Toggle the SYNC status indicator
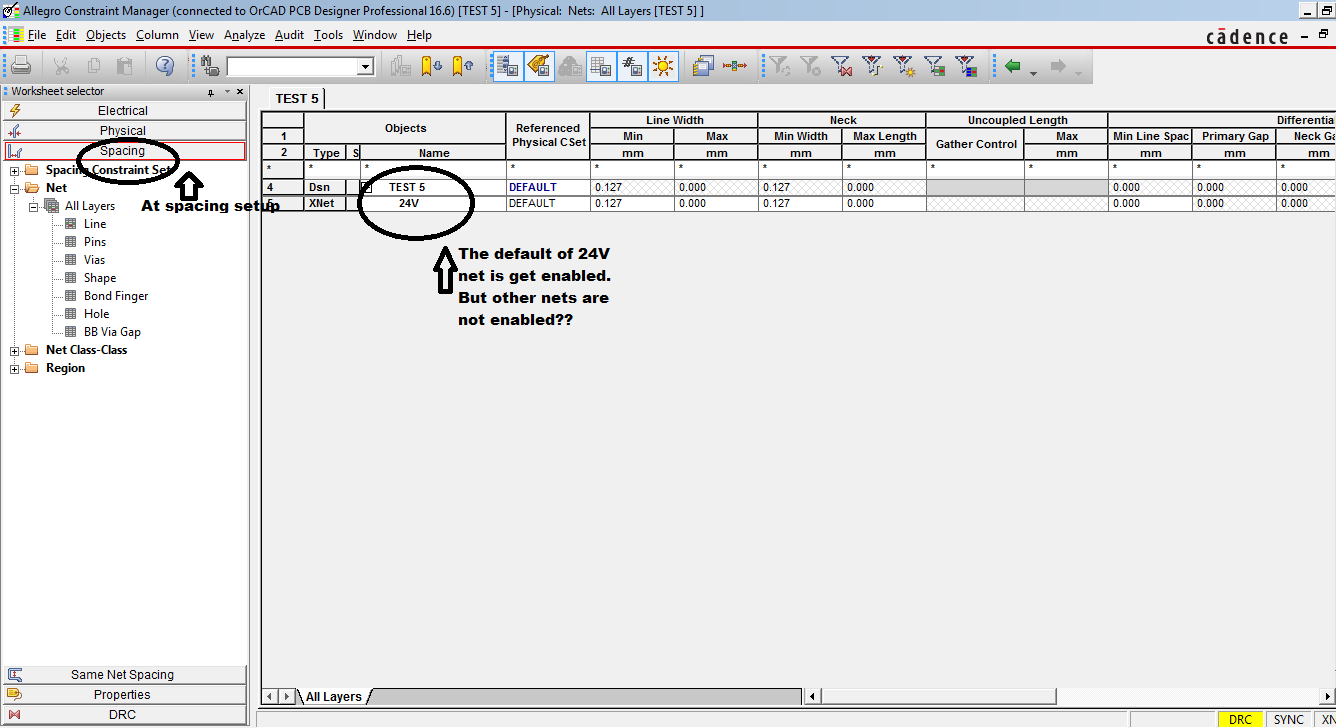Image resolution: width=1336 pixels, height=728 pixels. click(x=1288, y=719)
